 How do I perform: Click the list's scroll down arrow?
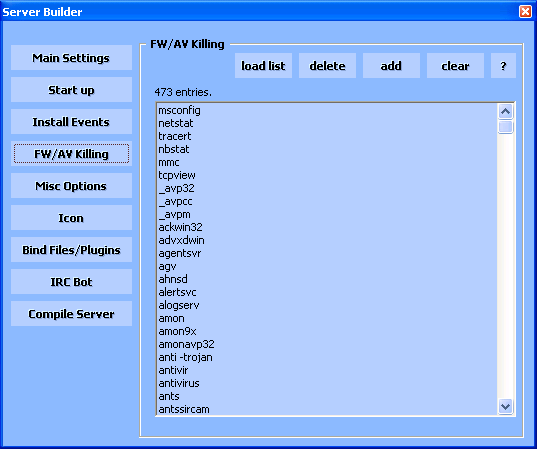tap(505, 407)
